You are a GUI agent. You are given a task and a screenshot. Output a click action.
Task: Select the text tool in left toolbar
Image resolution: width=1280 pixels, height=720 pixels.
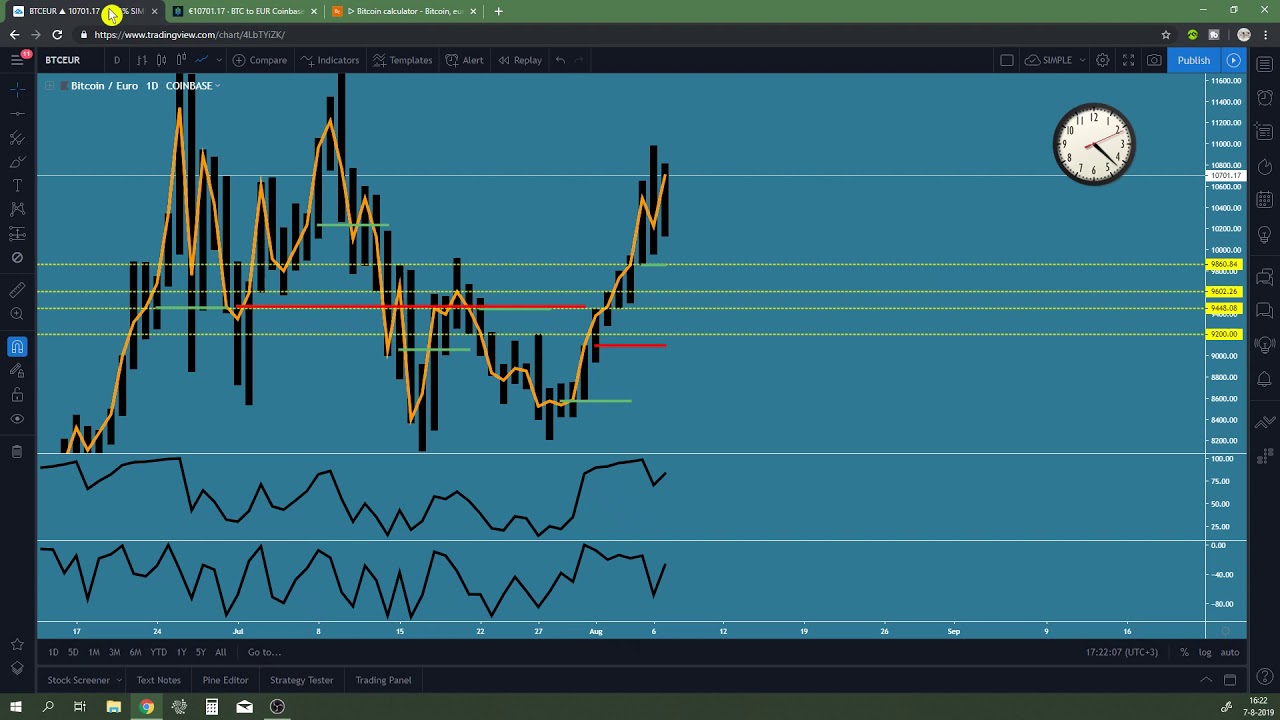[17, 186]
